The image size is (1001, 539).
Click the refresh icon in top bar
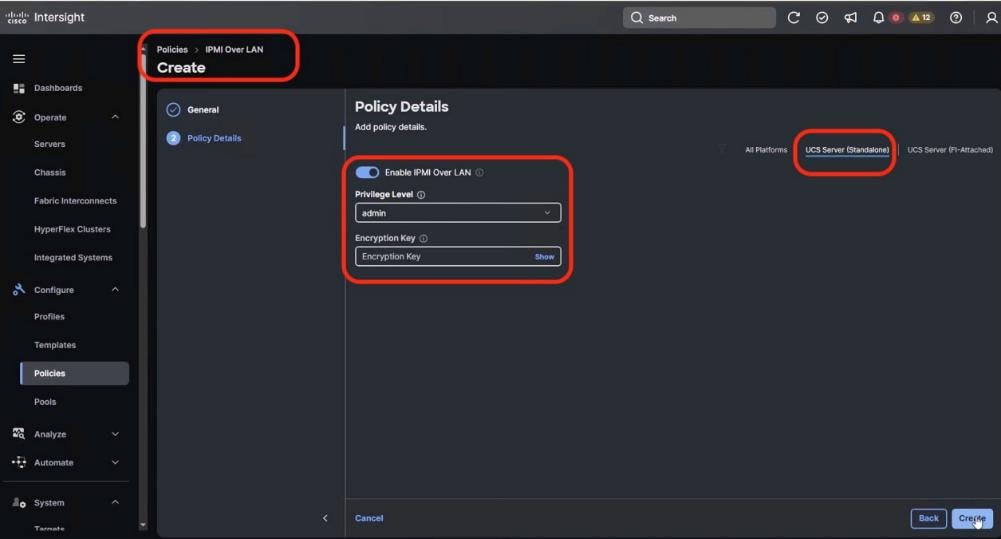click(x=794, y=18)
